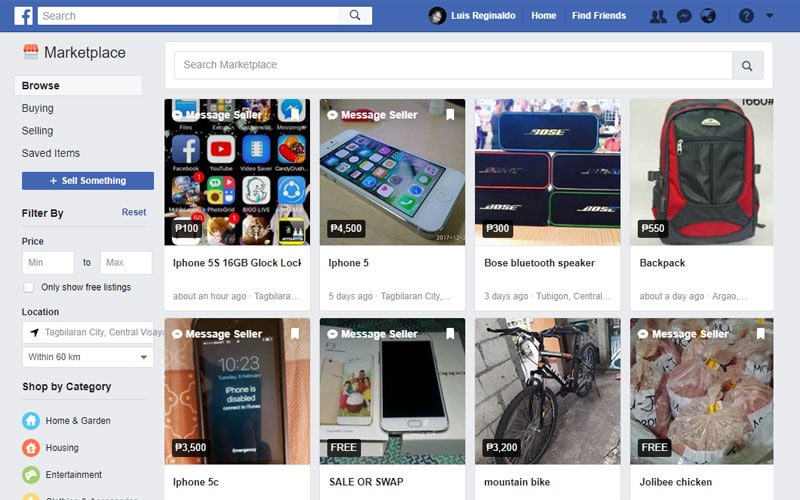
Task: Open the notifications globe icon
Action: point(708,16)
